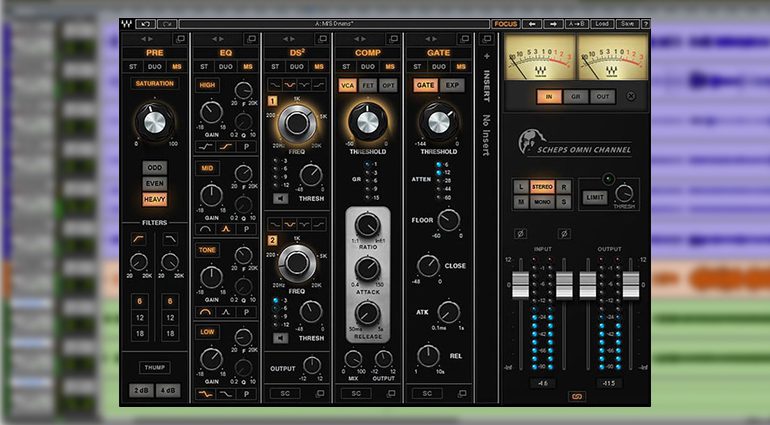This screenshot has width=770, height=425.
Task: Toggle the fader link chain icon
Action: [x=577, y=396]
